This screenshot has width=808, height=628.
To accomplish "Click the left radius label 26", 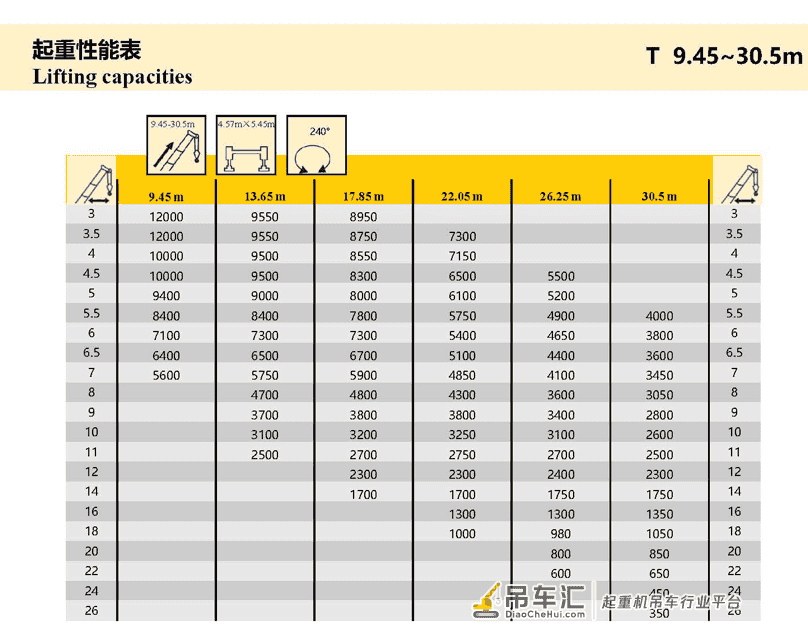I will (x=91, y=610).
